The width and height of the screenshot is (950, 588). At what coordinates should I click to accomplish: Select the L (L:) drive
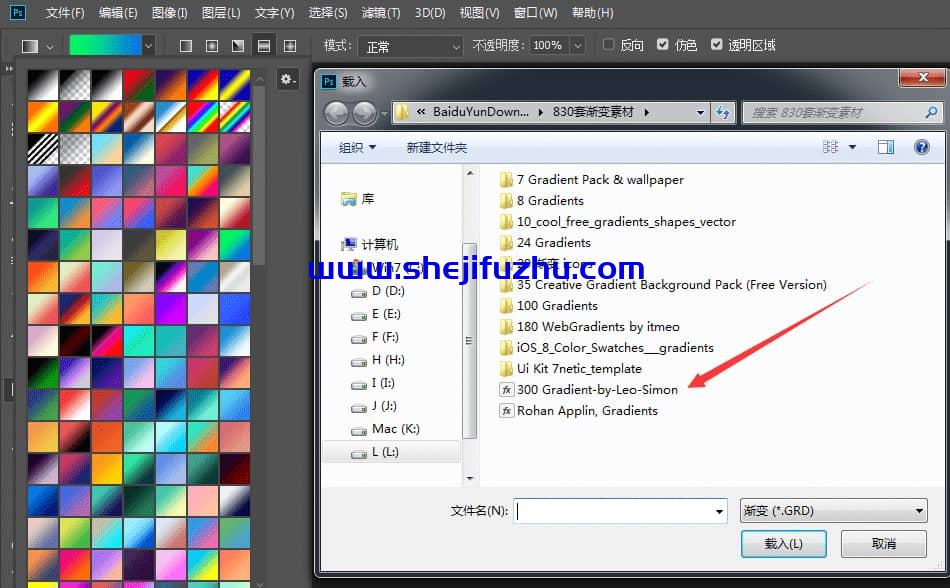[x=392, y=452]
